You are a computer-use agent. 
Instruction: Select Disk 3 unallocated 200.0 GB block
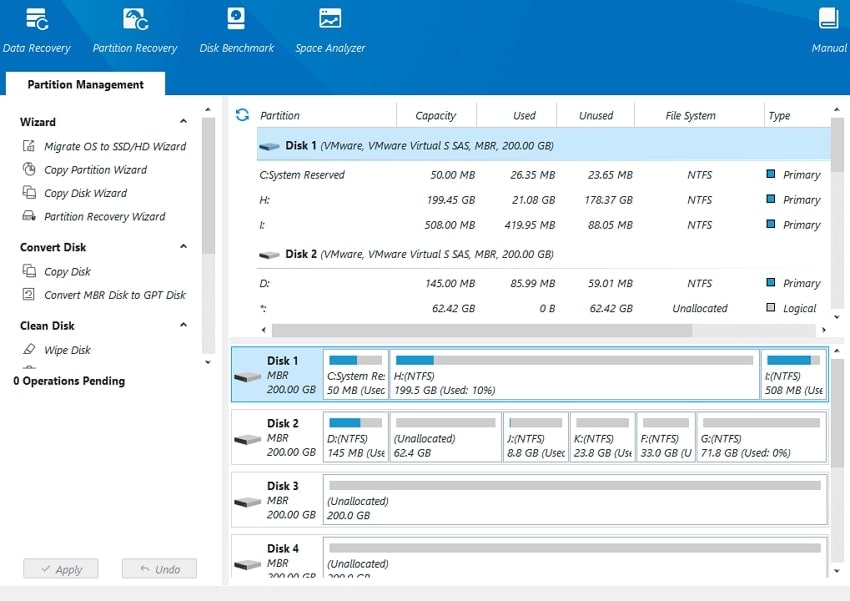(575, 500)
